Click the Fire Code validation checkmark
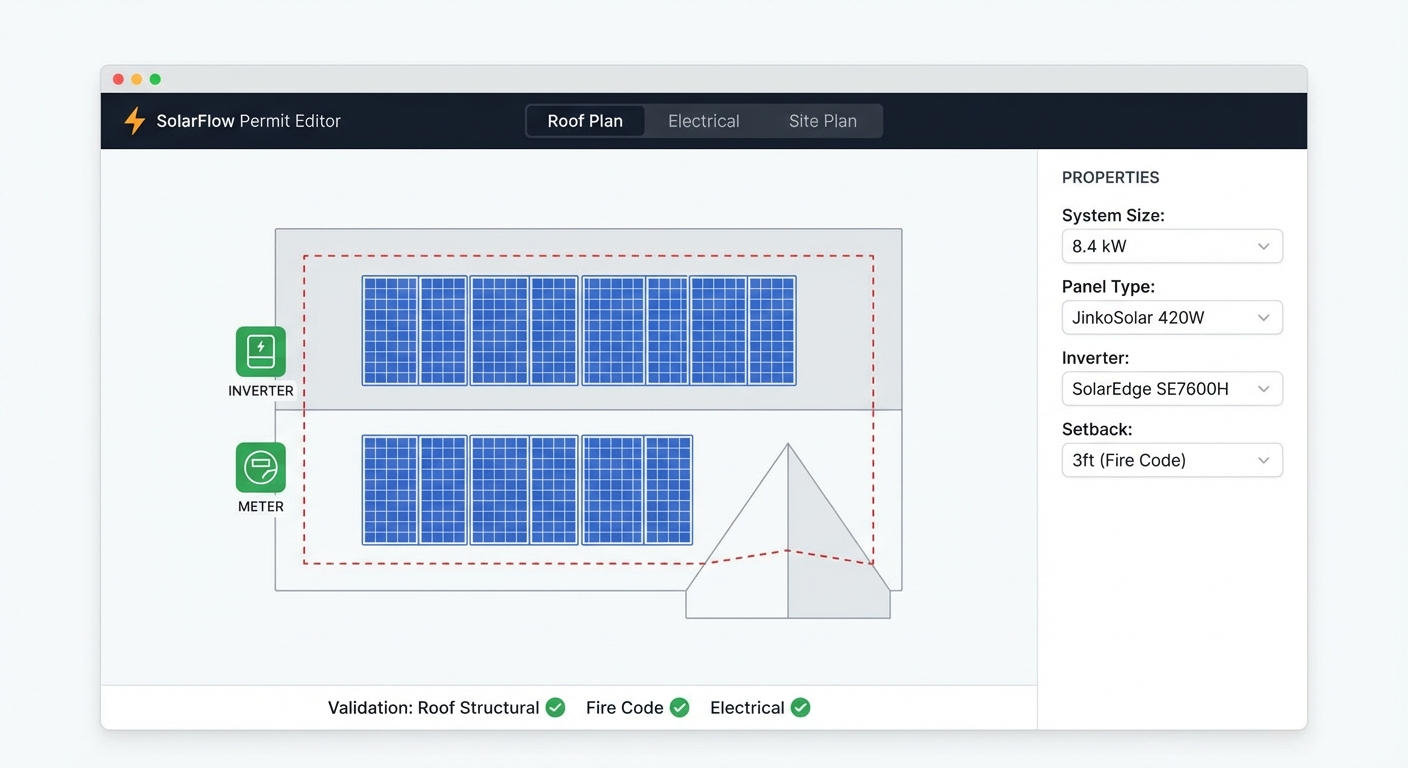The height and width of the screenshot is (768, 1408). (x=679, y=707)
